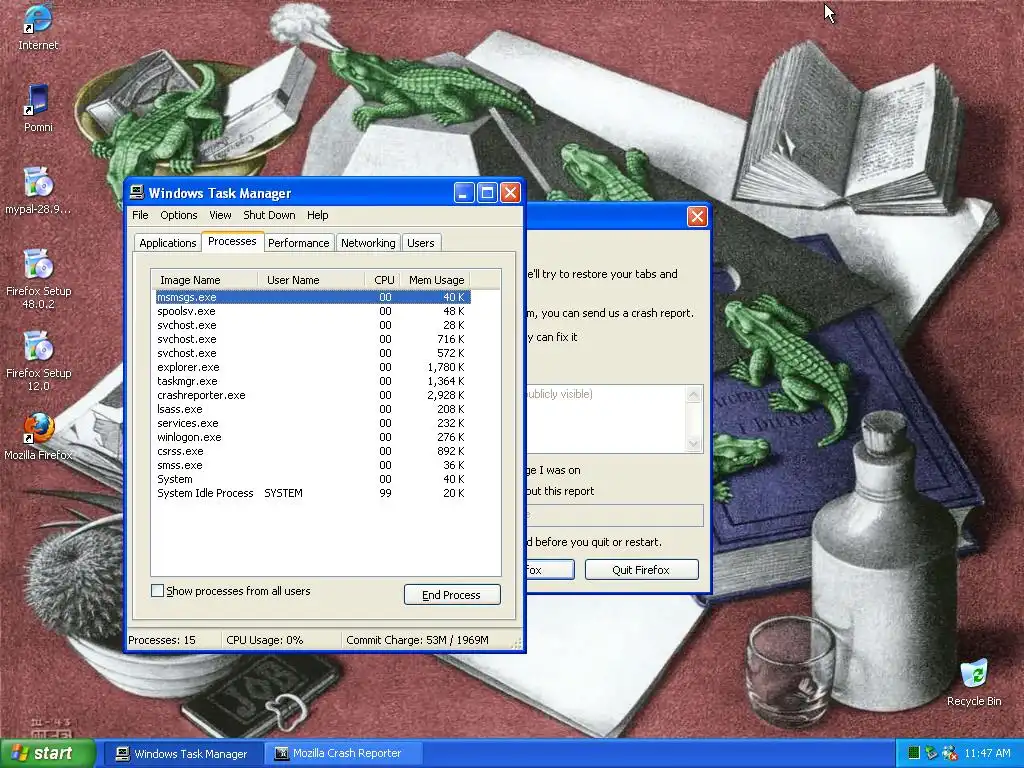The height and width of the screenshot is (768, 1024).
Task: Click the Commit Charge status bar text
Action: (417, 640)
